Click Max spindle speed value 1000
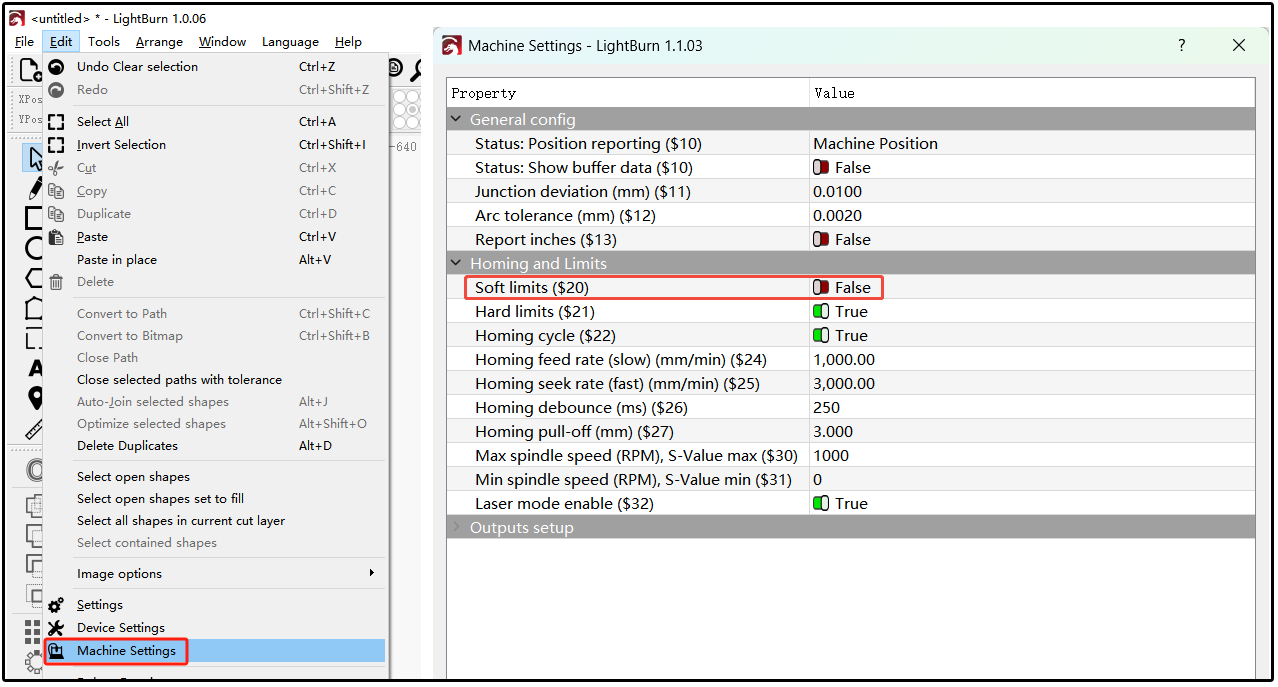Image resolution: width=1278 pixels, height=687 pixels. [1032, 456]
